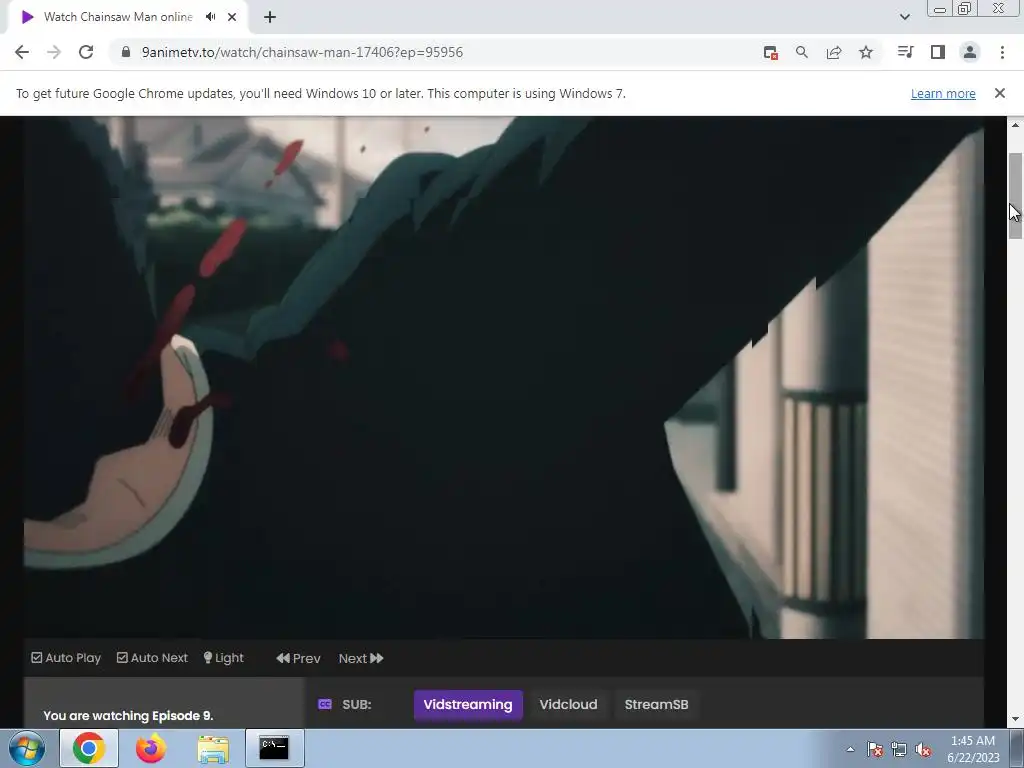Screen dimensions: 1024x768
Task: Click the browser forward arrow
Action: tap(54, 52)
